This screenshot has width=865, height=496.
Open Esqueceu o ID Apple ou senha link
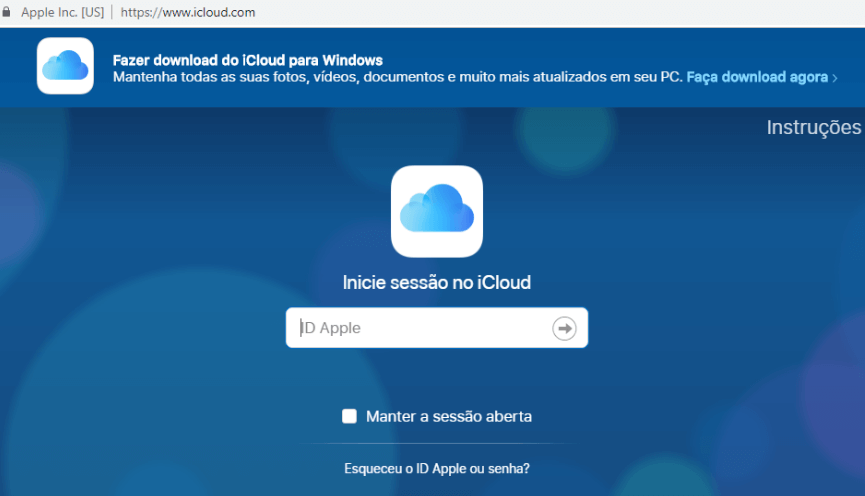(x=437, y=468)
